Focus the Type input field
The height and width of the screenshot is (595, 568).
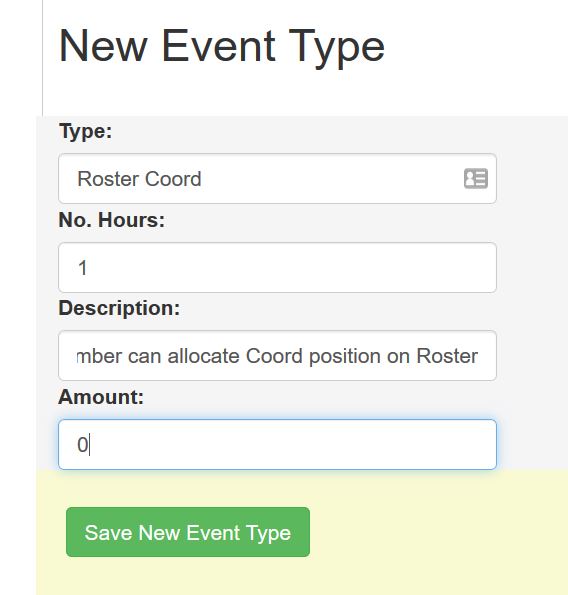tap(277, 178)
